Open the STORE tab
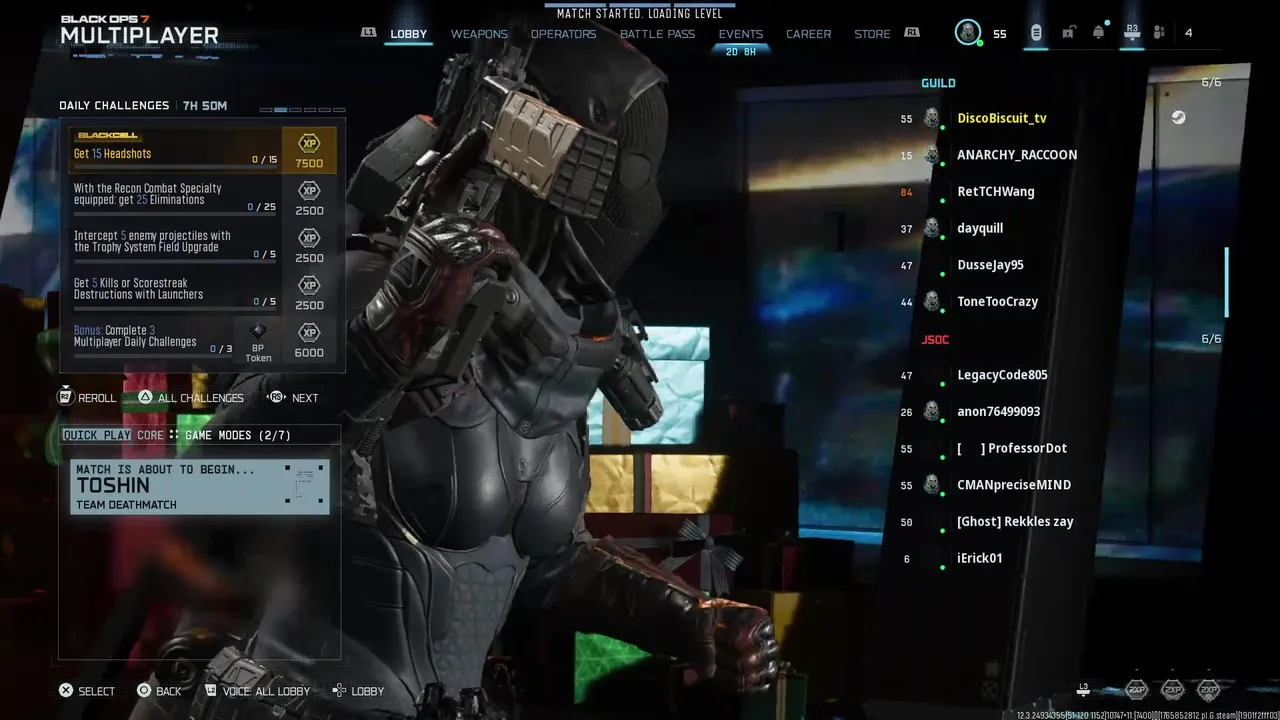The image size is (1280, 720). (x=872, y=34)
